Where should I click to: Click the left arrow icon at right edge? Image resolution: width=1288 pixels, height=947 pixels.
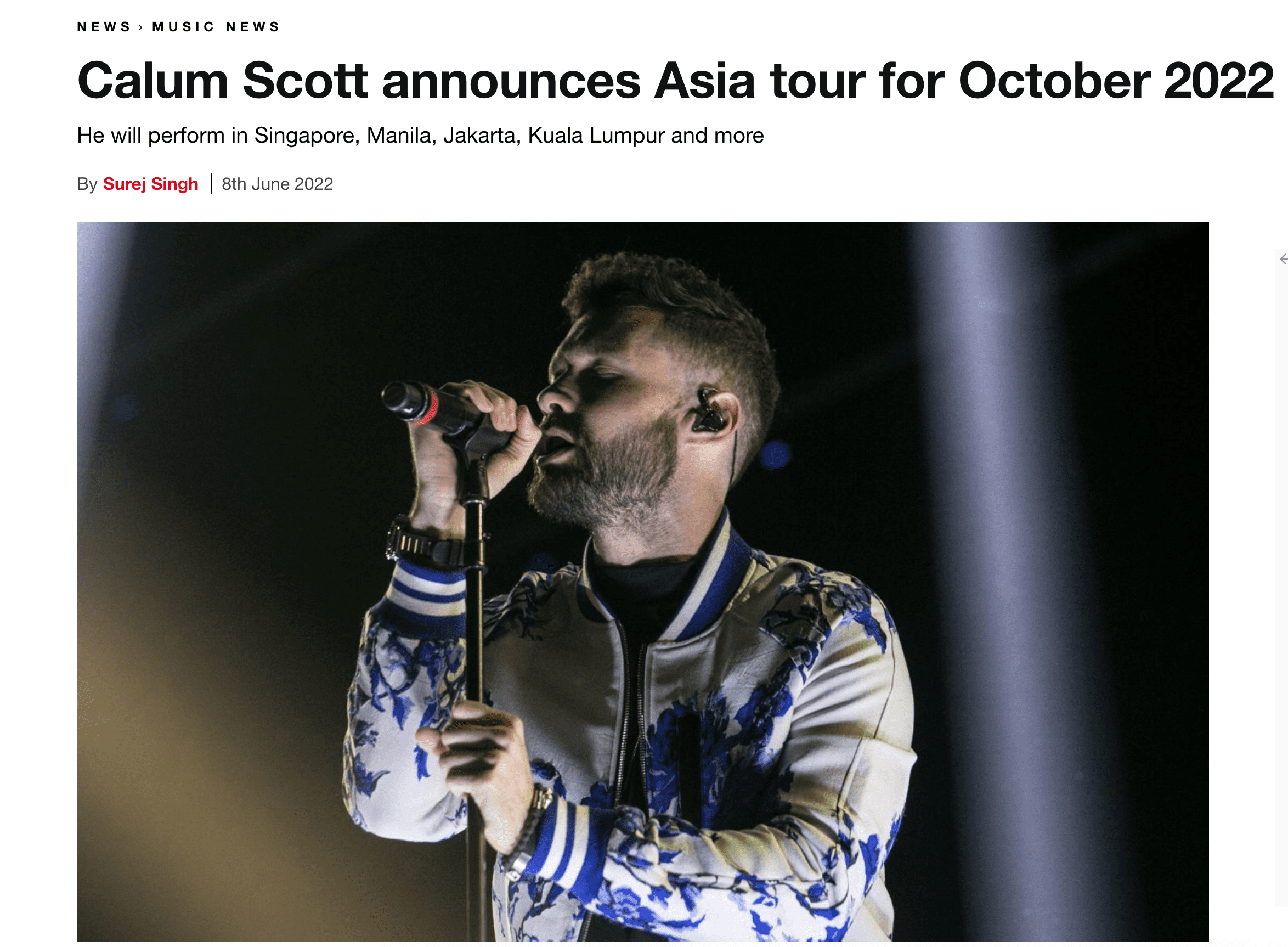tap(1283, 259)
